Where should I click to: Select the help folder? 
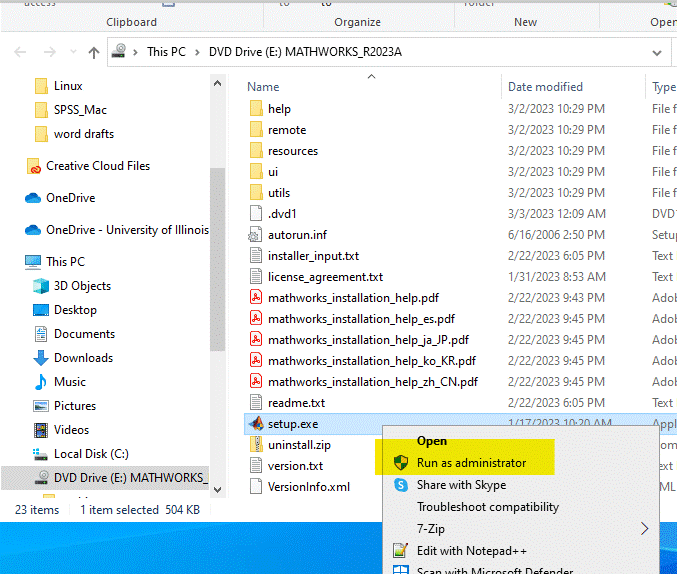tap(270, 109)
